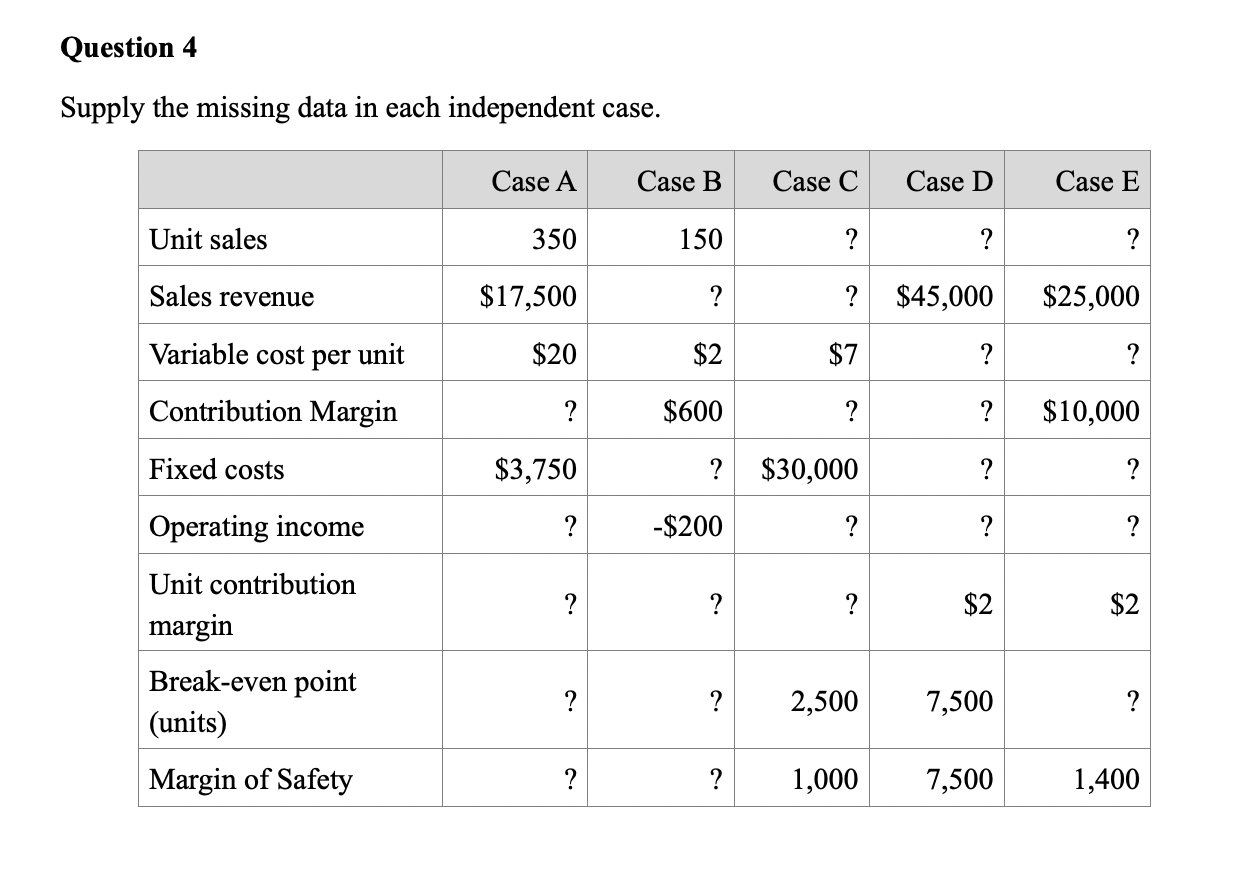The width and height of the screenshot is (1248, 872).
Task: Click the 'Unit sales' row label
Action: [208, 239]
